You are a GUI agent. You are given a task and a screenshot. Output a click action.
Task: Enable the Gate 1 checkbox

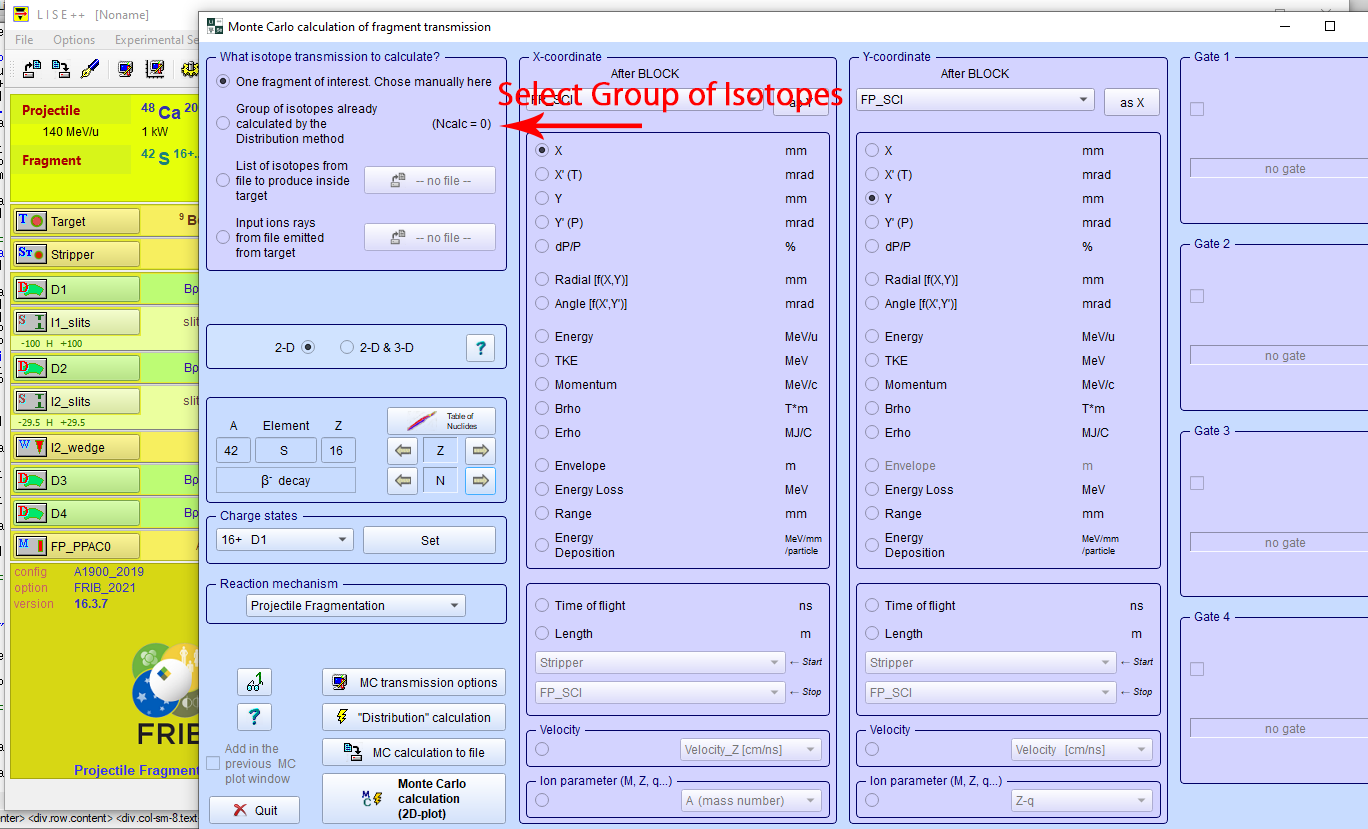(1197, 109)
